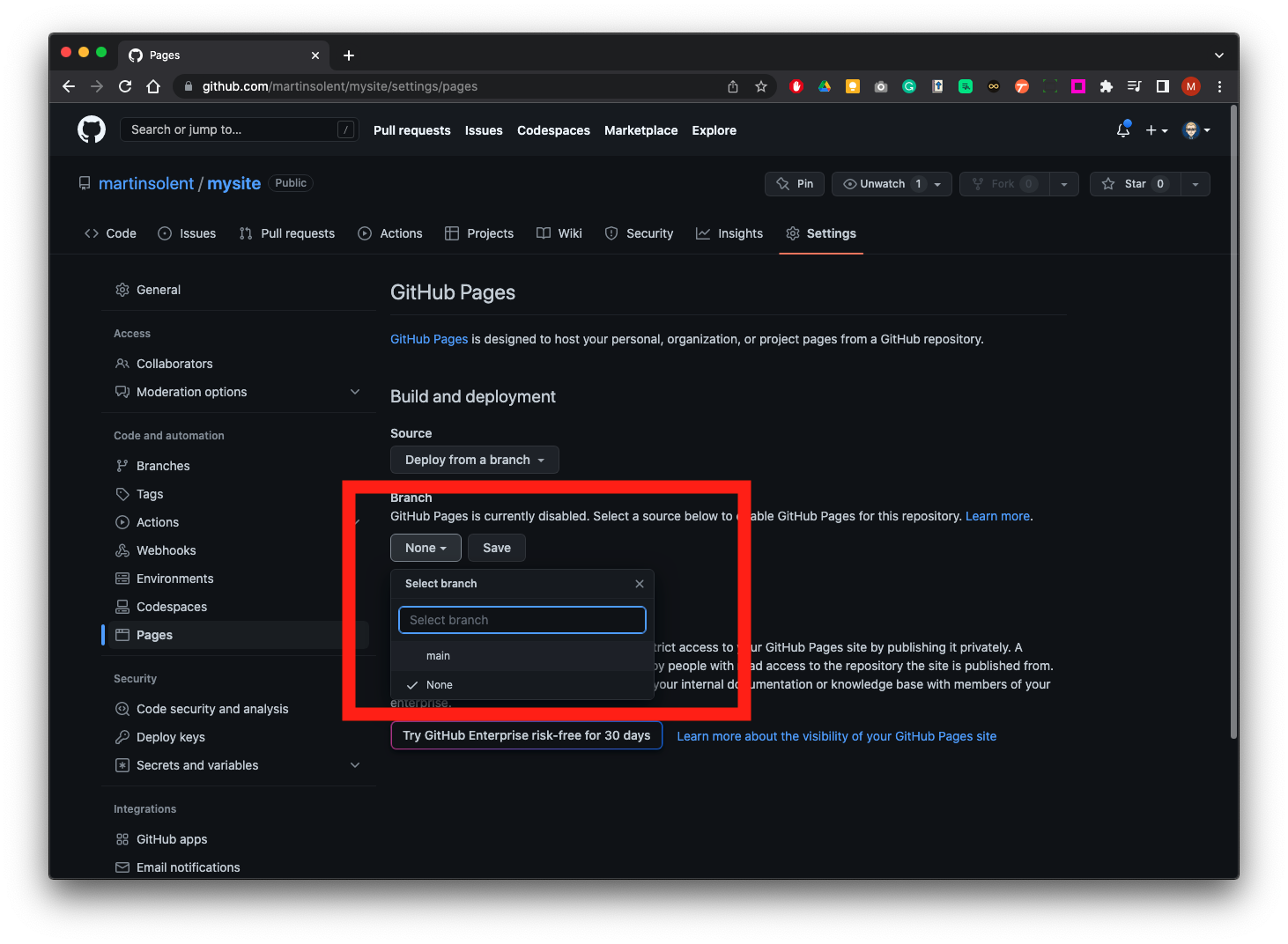Go to the Code tab
Image resolution: width=1288 pixels, height=944 pixels.
tap(111, 233)
